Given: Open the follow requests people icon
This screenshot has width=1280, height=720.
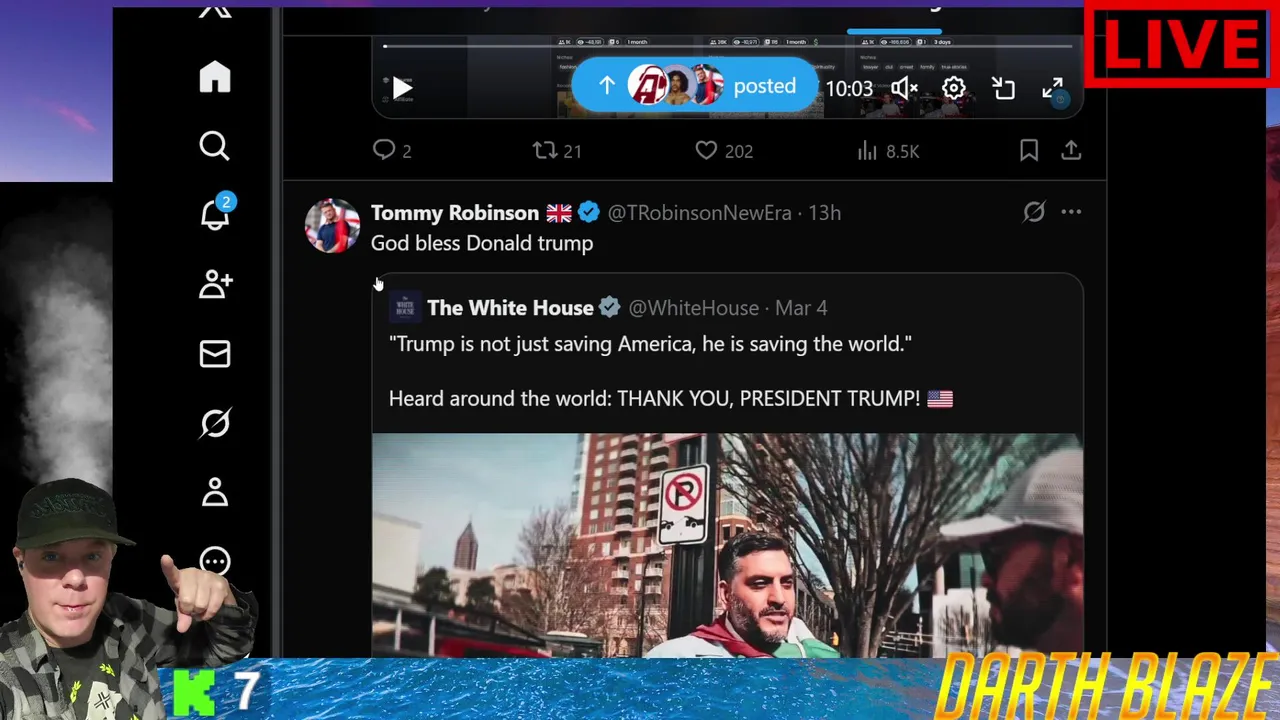Looking at the screenshot, I should (215, 285).
